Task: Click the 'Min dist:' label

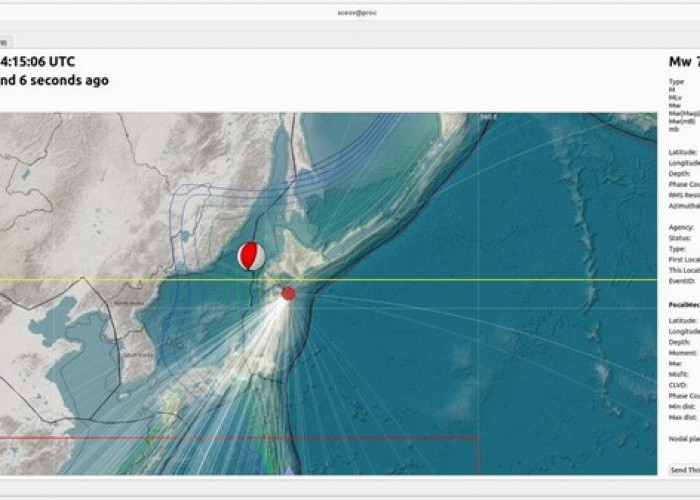Action: click(x=682, y=406)
